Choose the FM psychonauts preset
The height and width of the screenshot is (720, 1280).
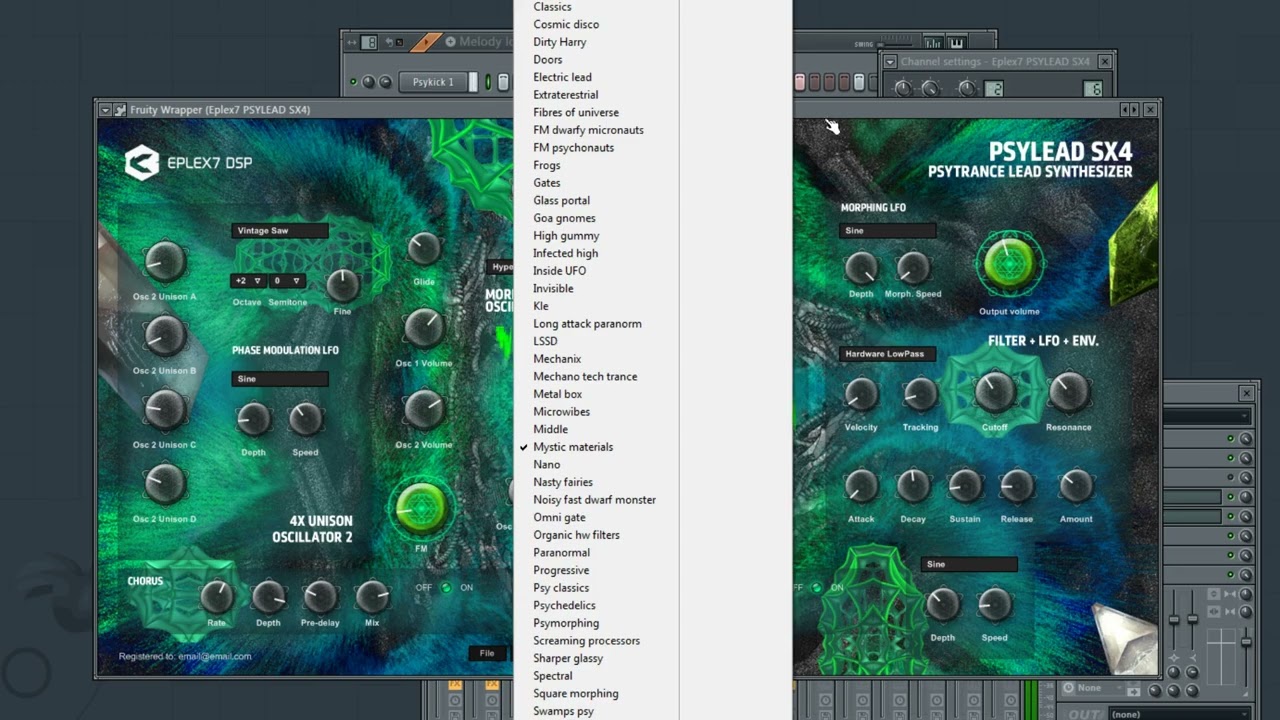point(574,147)
